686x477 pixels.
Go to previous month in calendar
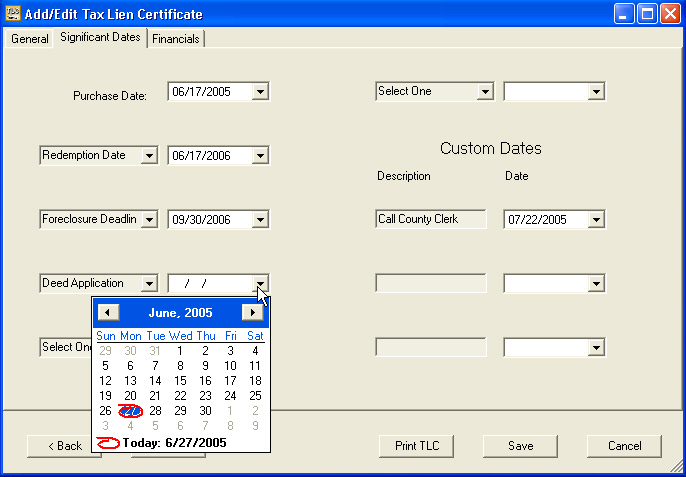pos(108,312)
